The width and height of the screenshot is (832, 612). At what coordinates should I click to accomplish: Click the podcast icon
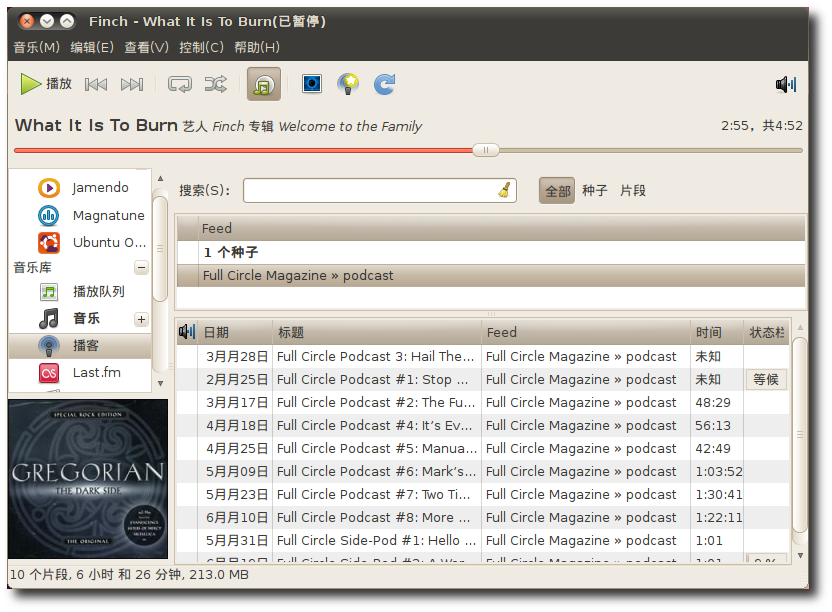(x=49, y=346)
